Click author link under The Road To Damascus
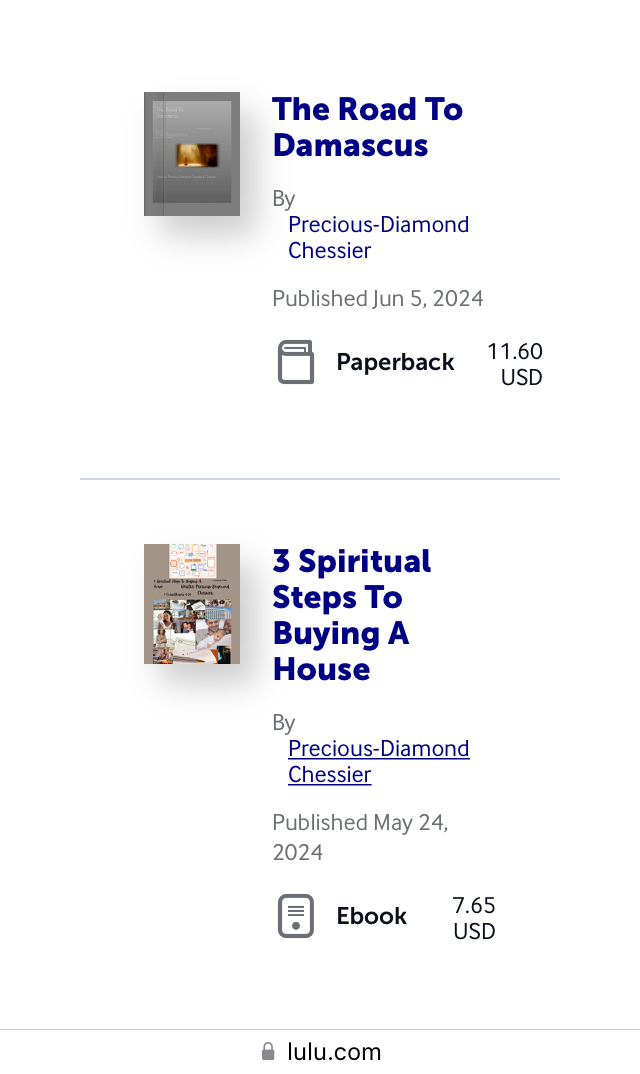 coord(378,237)
